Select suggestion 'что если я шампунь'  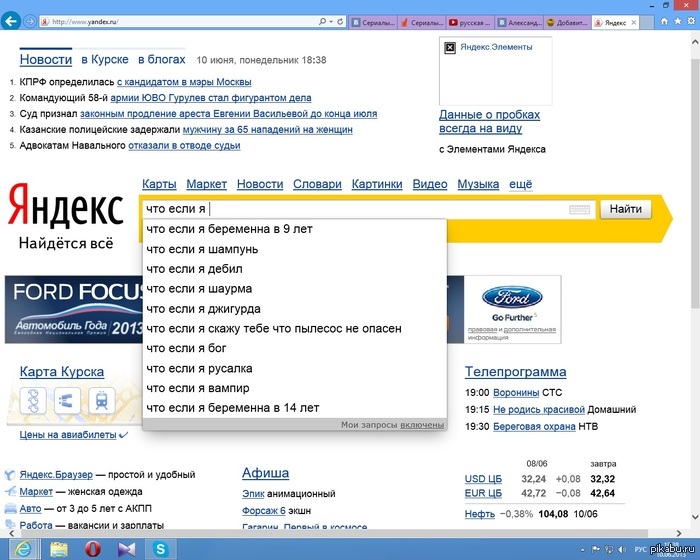[x=295, y=249]
